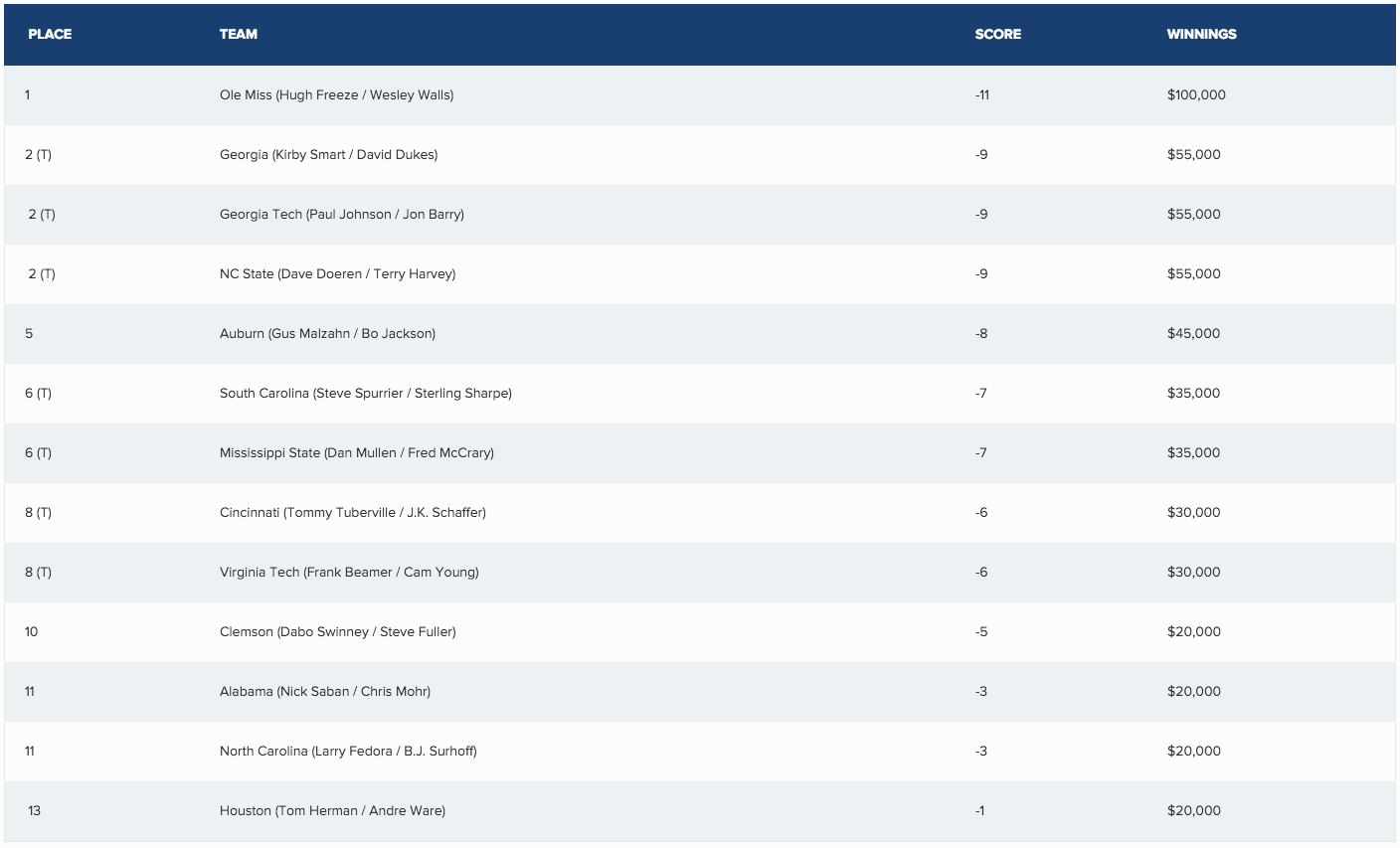Click $35,000 winnings in South Carolina row
This screenshot has height=848, width=1400.
click(1193, 394)
